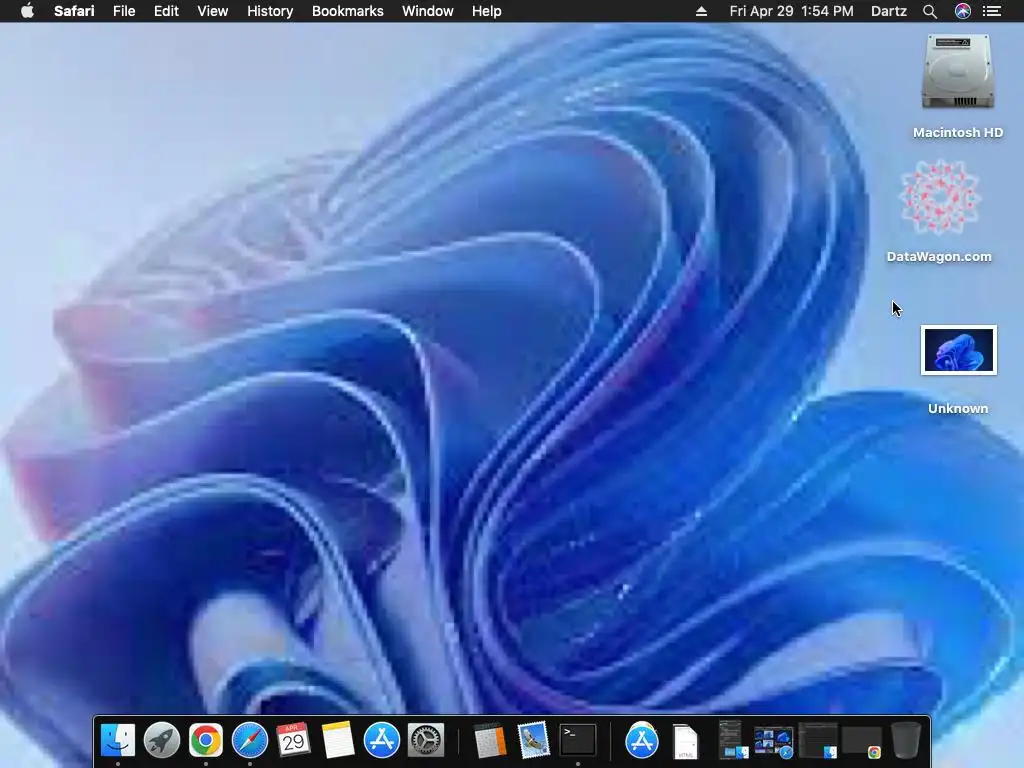The width and height of the screenshot is (1024, 768).
Task: Activate Siri from the menu bar
Action: (963, 11)
